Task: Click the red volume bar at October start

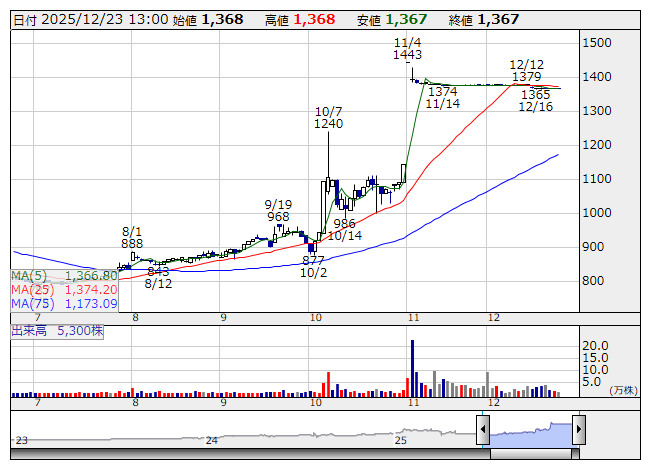Action: 328,384
